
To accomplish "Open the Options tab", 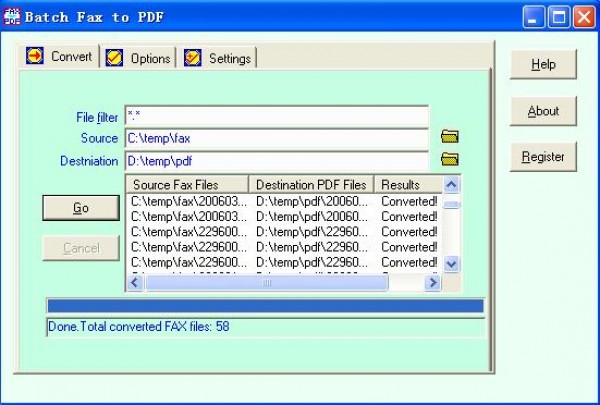I will [x=138, y=58].
